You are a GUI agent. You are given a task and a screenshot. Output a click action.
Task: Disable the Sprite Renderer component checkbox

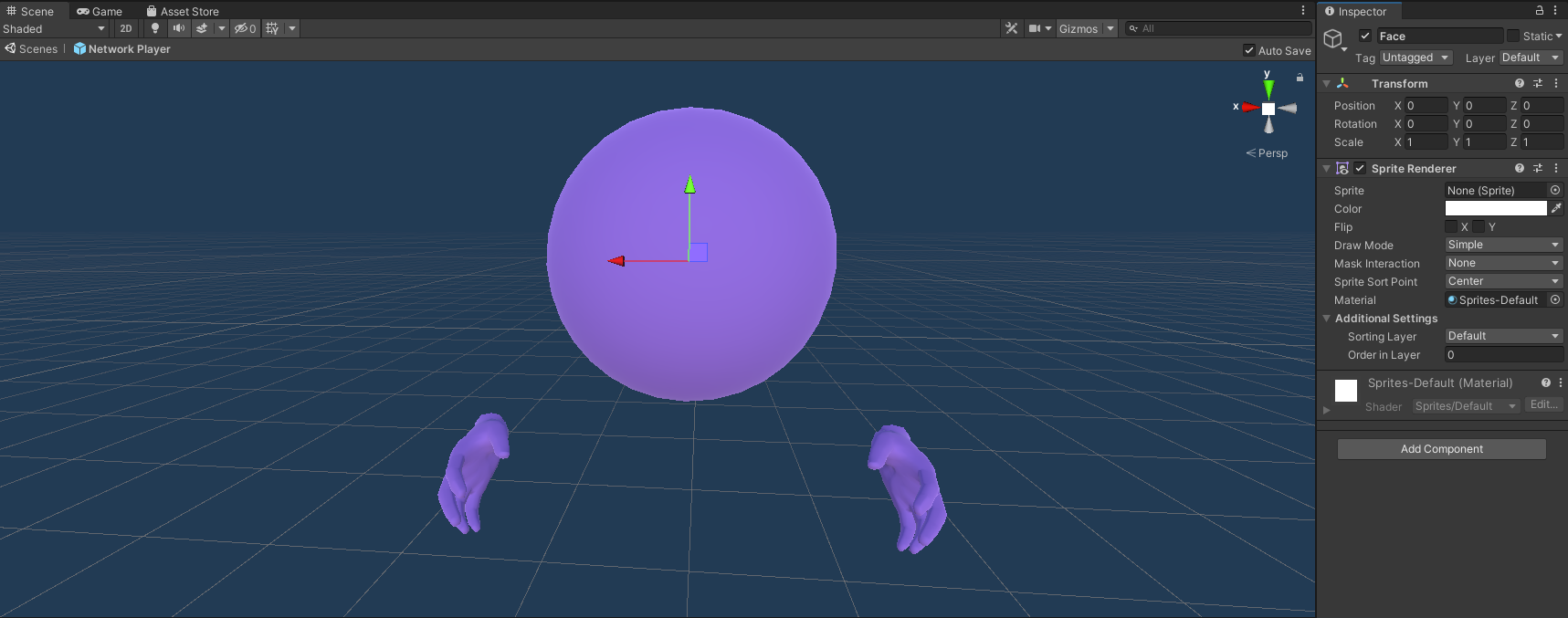(1360, 168)
